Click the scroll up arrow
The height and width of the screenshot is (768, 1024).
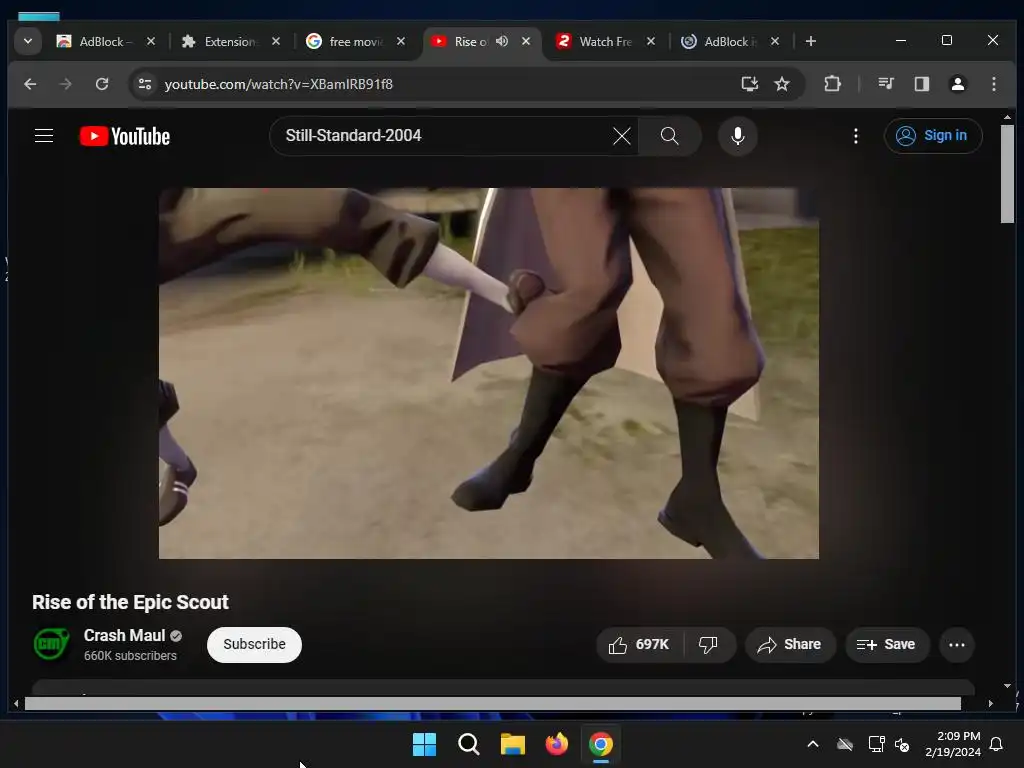pyautogui.click(x=1007, y=118)
